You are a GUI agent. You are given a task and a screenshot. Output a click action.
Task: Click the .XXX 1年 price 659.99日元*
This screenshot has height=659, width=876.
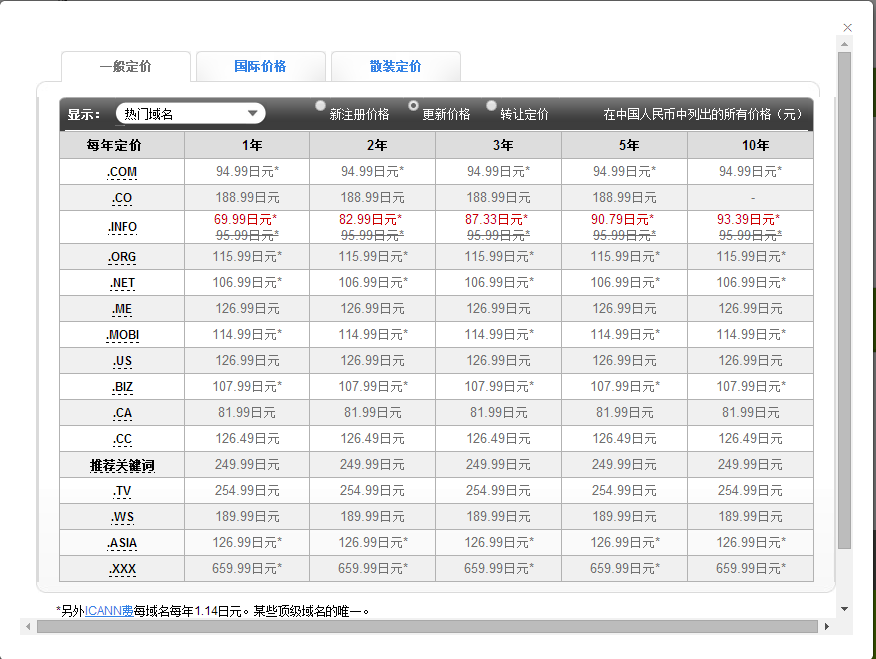[x=247, y=569]
